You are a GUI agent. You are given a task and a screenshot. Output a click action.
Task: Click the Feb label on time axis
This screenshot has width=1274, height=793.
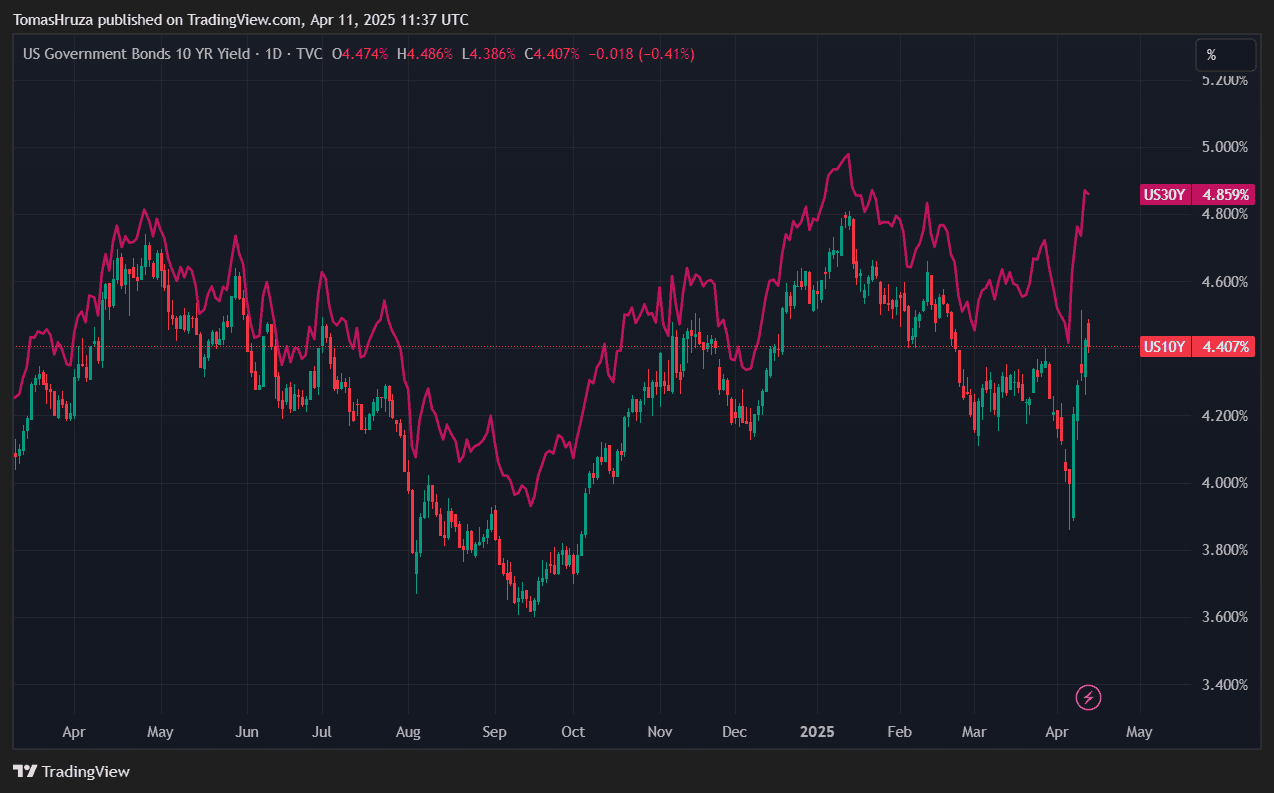900,732
